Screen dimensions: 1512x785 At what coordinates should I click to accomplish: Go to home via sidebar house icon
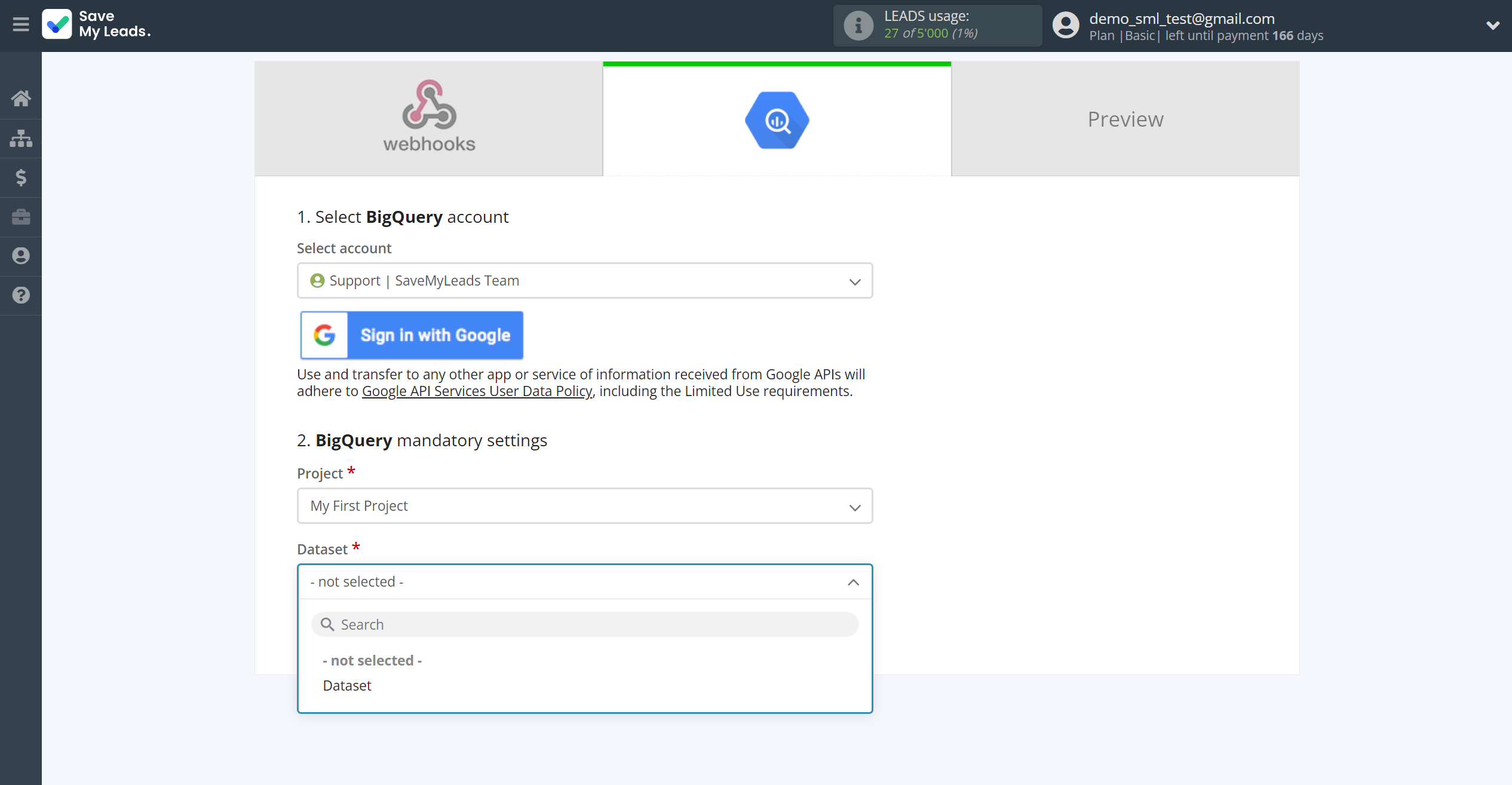pos(21,99)
